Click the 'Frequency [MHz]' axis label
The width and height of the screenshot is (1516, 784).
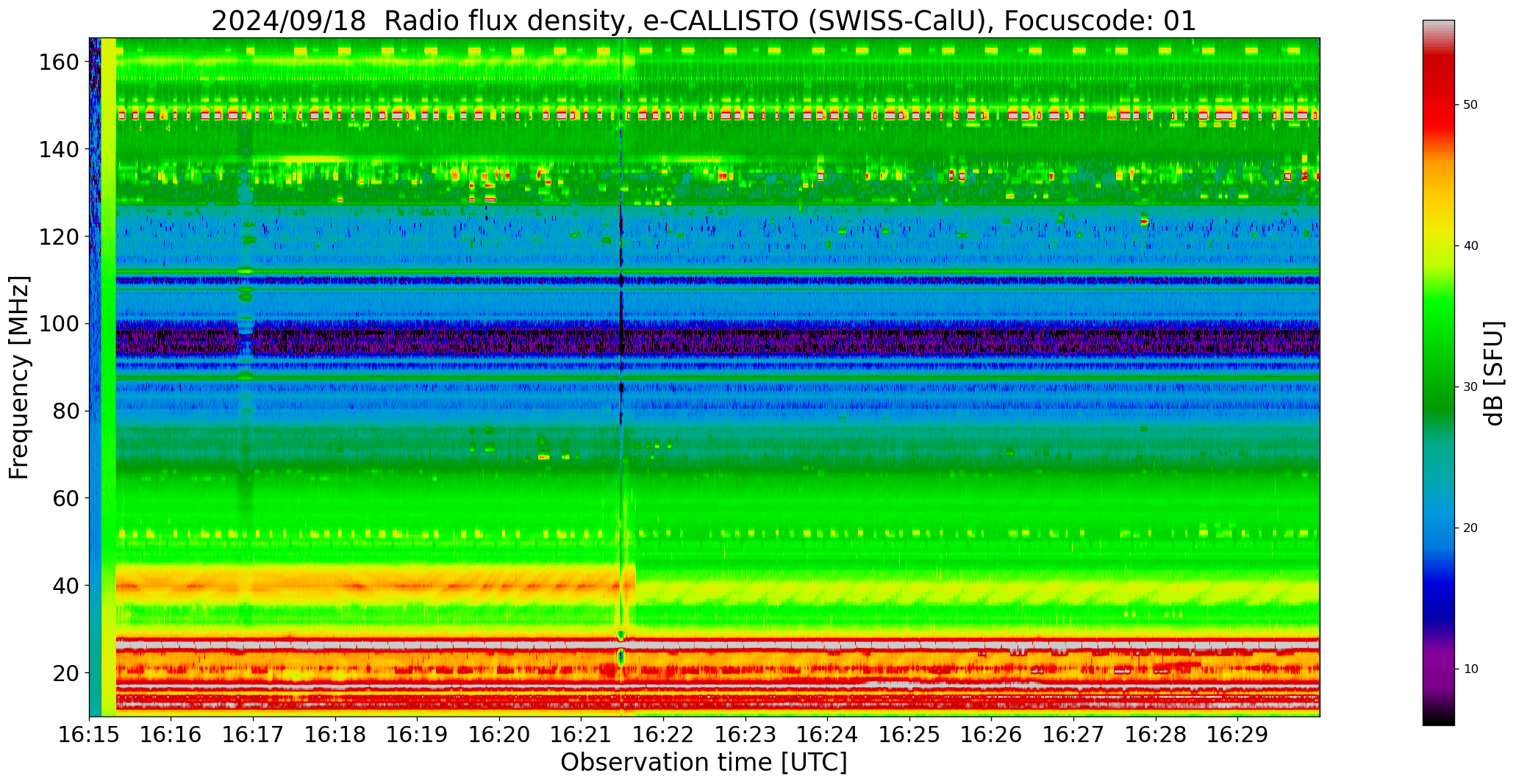[20, 377]
